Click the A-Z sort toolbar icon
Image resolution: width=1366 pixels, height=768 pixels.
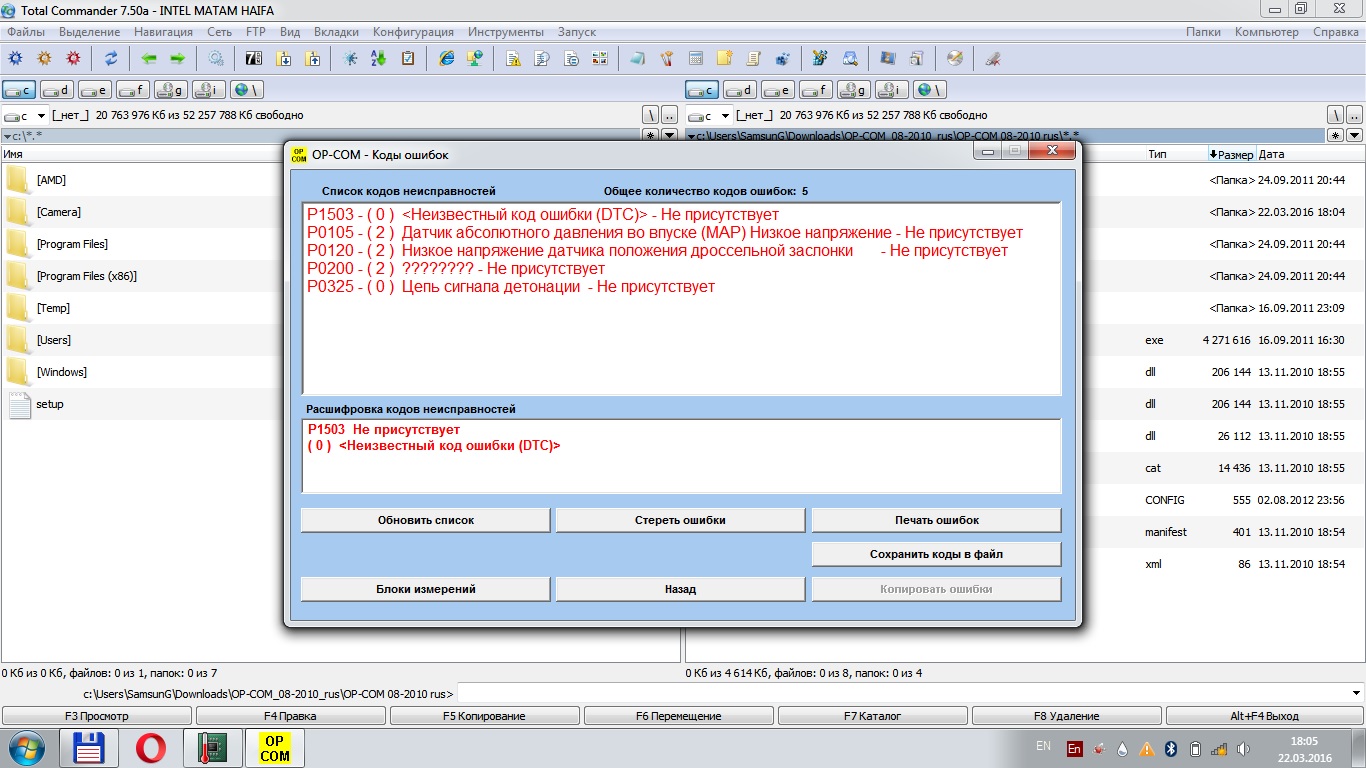tap(379, 58)
